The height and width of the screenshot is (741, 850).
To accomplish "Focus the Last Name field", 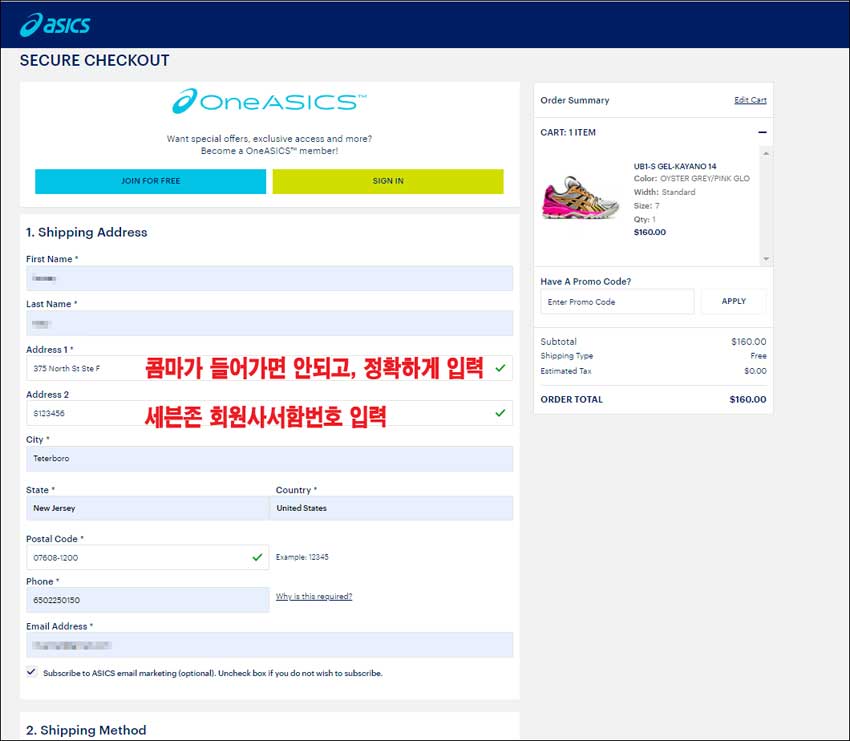I will 269,324.
